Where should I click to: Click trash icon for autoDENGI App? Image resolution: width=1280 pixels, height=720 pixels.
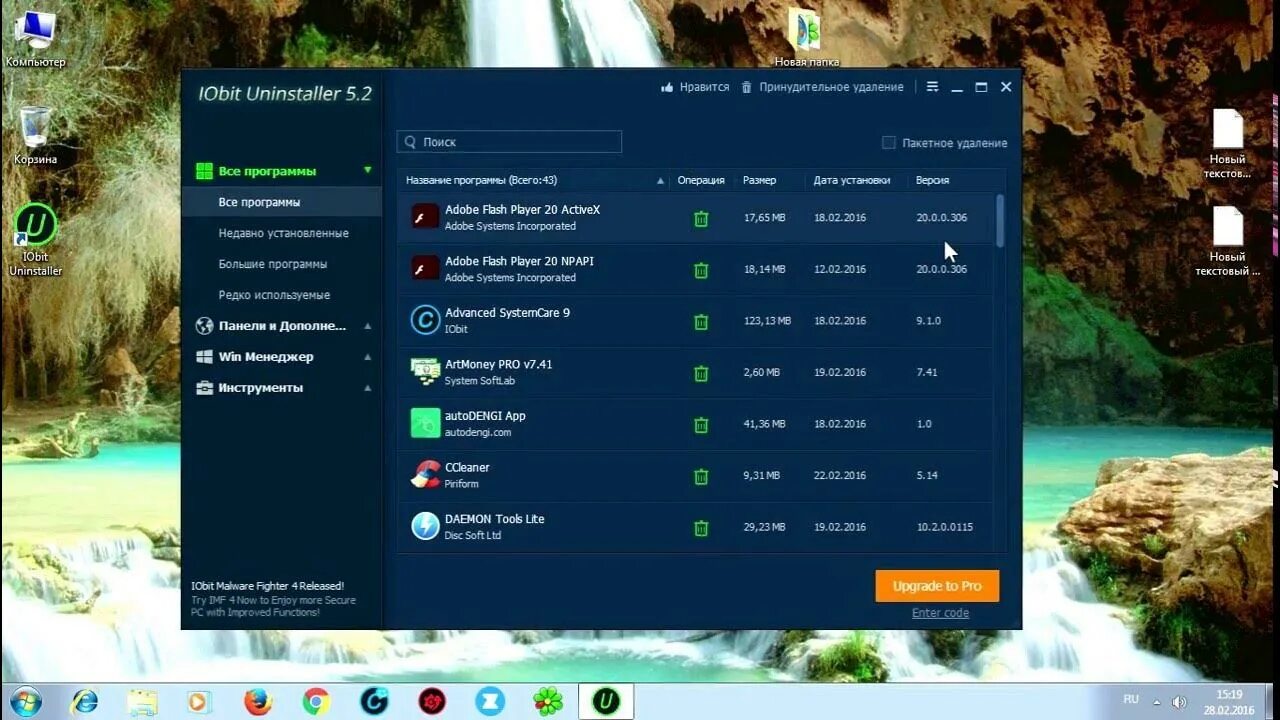[x=701, y=424]
